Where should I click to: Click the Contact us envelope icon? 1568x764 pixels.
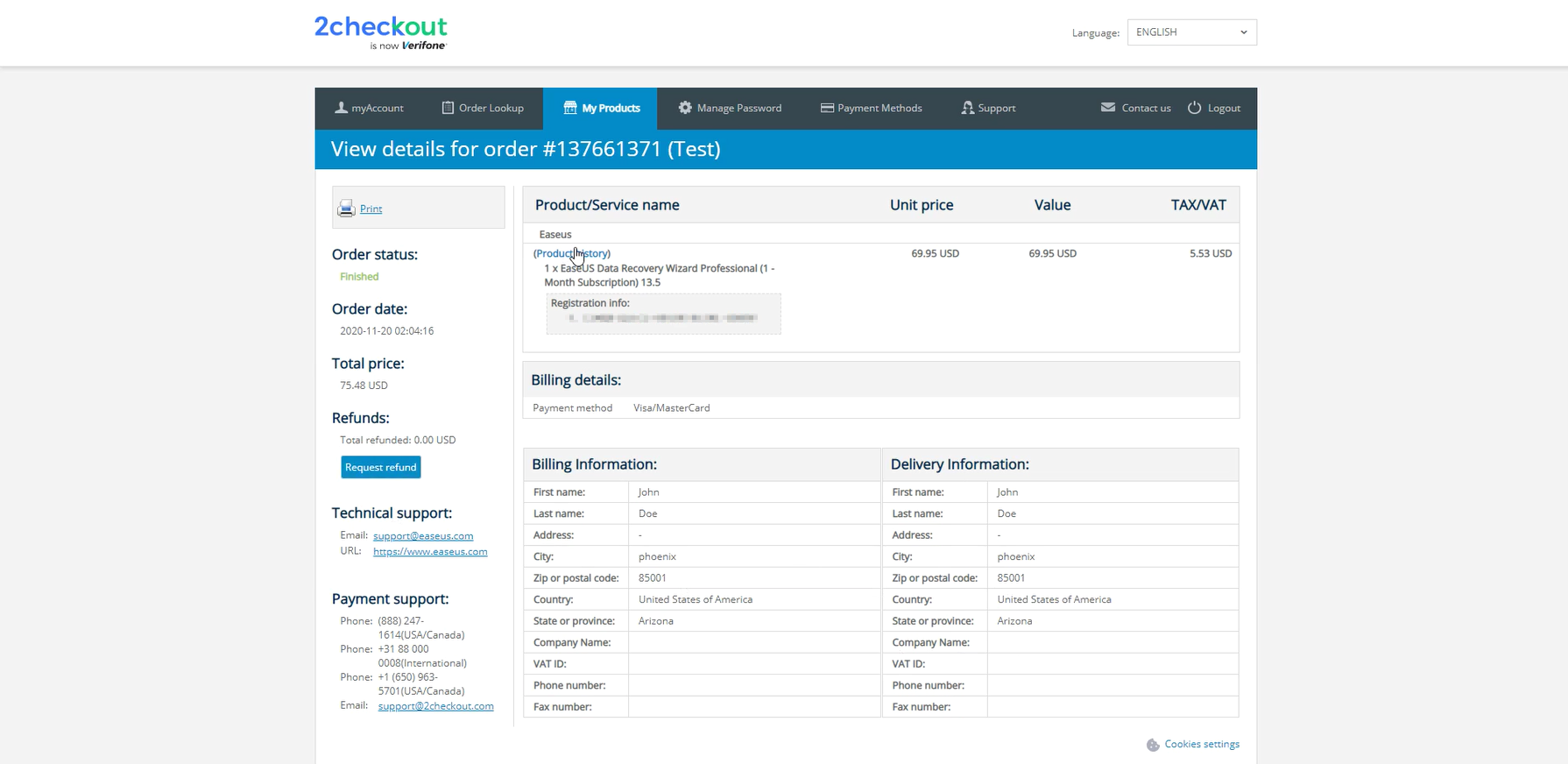tap(1108, 108)
